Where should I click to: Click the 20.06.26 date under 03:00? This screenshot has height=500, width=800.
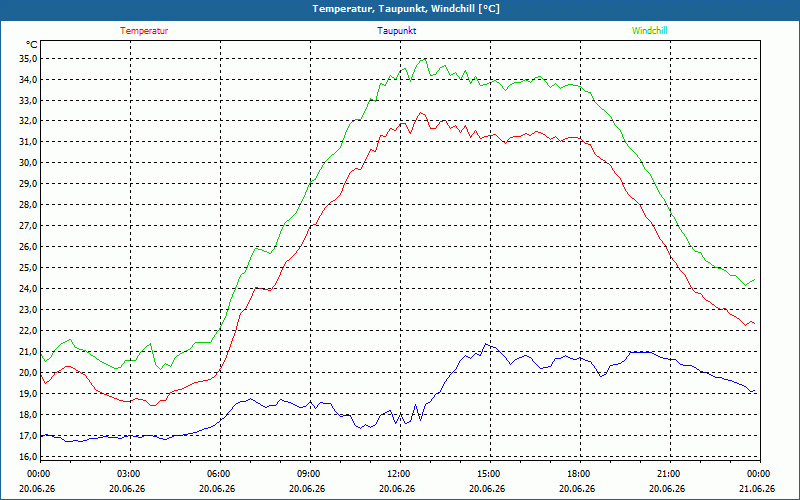pos(128,488)
